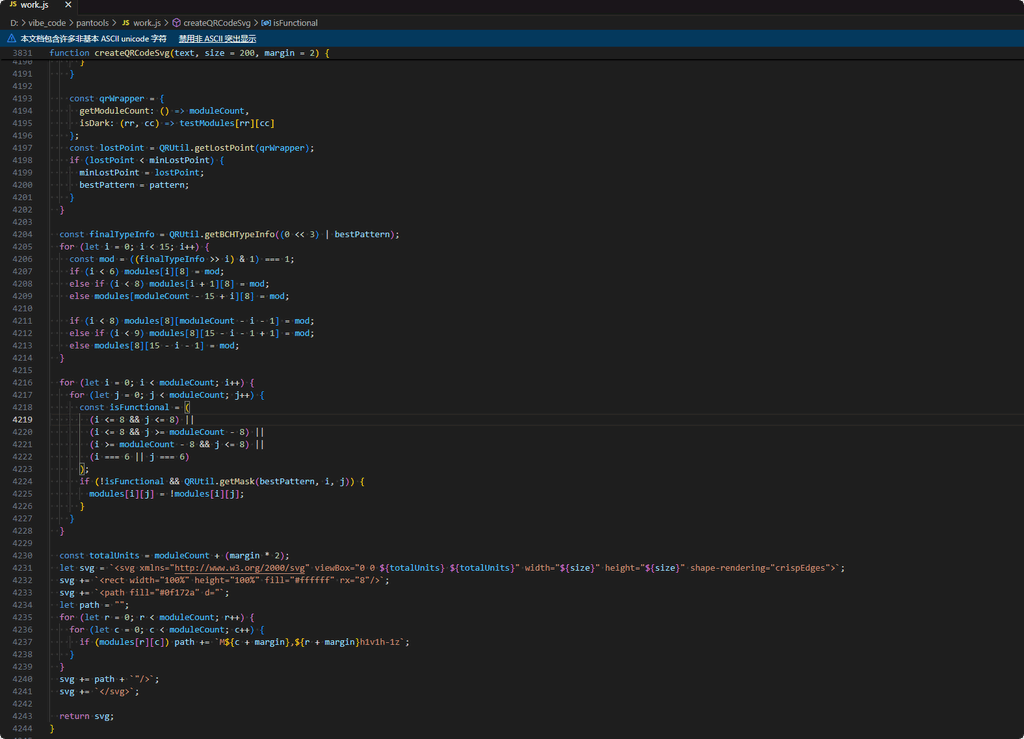Click the sticky createQRCodeSvg function header line
This screenshot has width=1024, height=739.
click(x=512, y=53)
